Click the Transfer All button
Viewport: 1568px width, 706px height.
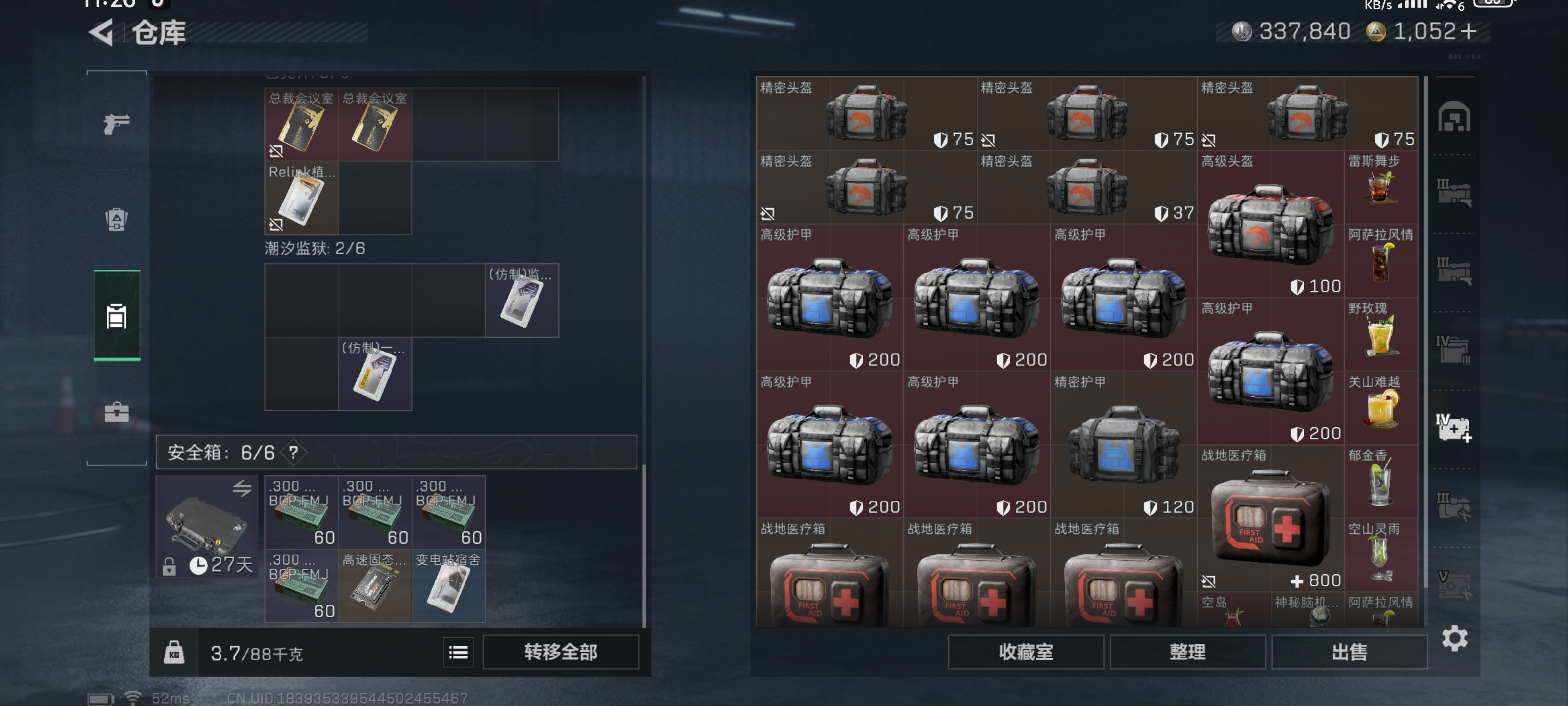[x=561, y=653]
